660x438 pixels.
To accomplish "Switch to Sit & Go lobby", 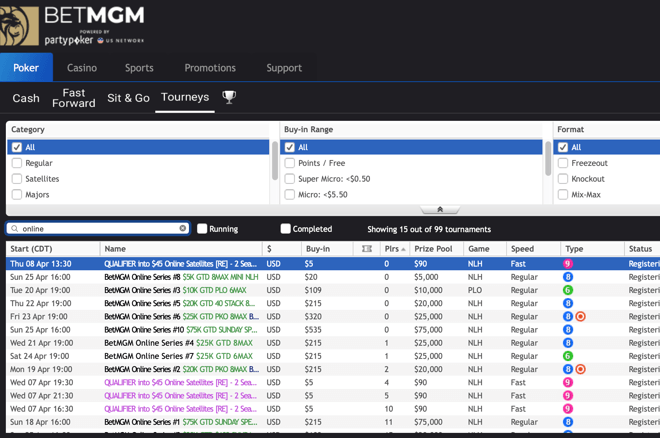I will pos(128,98).
